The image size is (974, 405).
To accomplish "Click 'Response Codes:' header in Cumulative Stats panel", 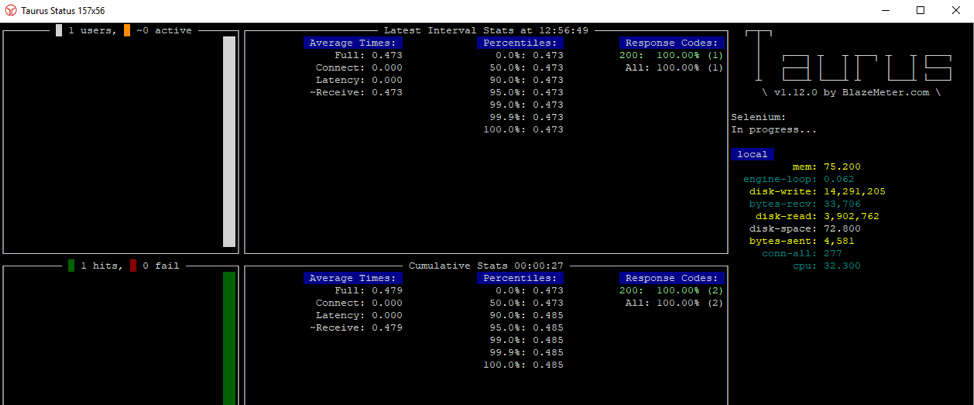I will [x=672, y=278].
